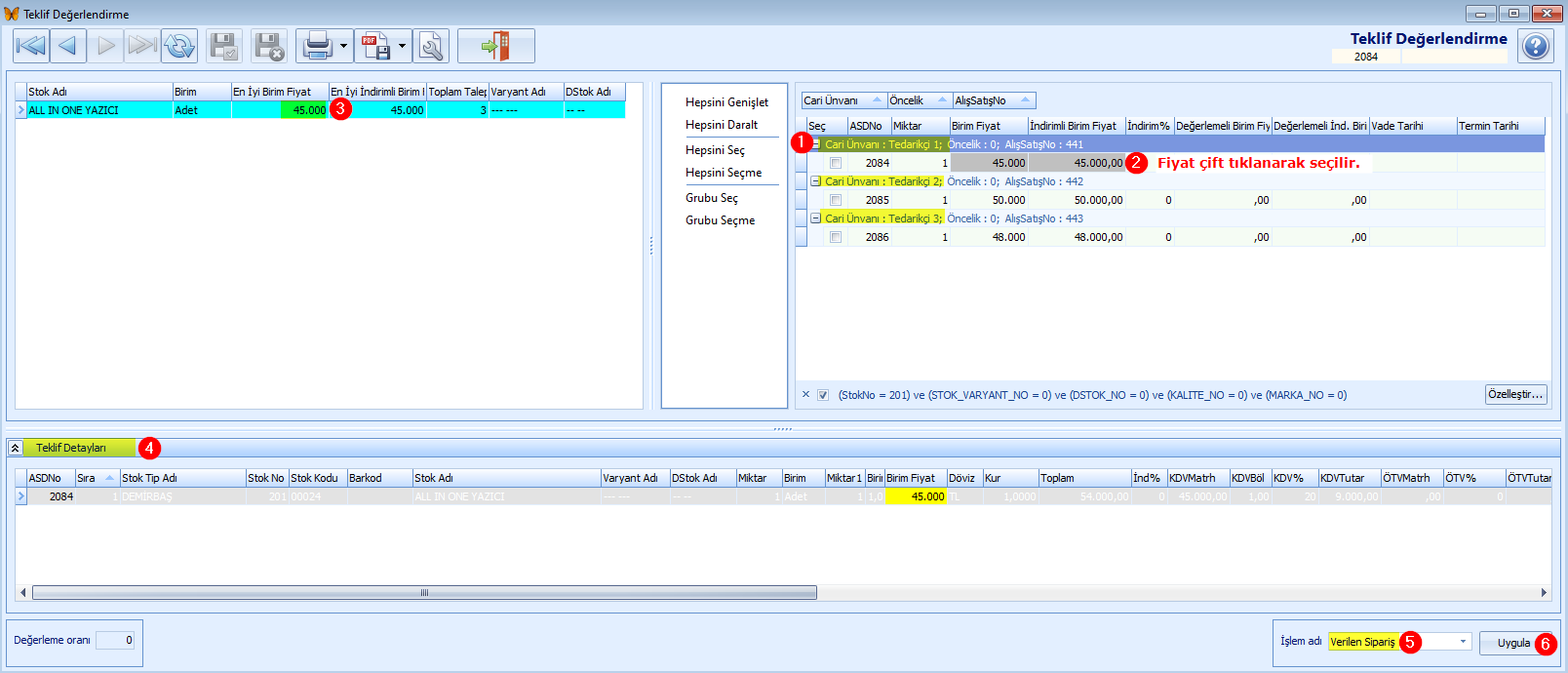
Task: Click the refresh icon in toolbar
Action: [x=179, y=46]
